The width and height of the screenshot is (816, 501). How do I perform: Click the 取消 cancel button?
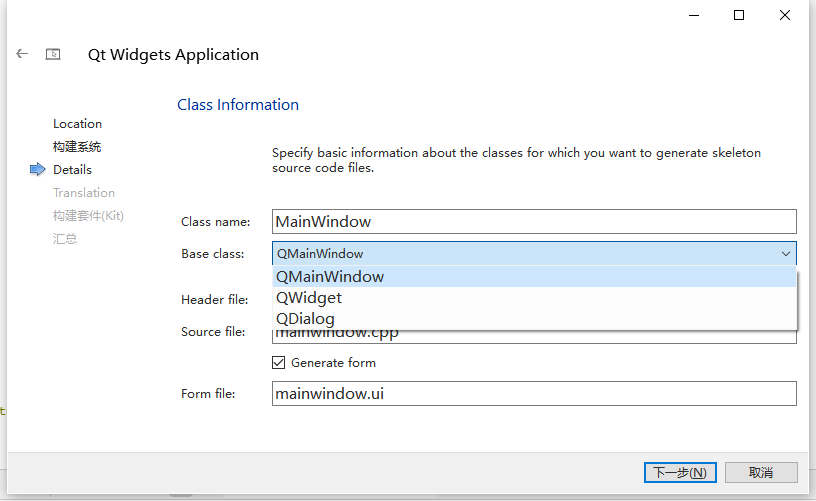tap(761, 472)
